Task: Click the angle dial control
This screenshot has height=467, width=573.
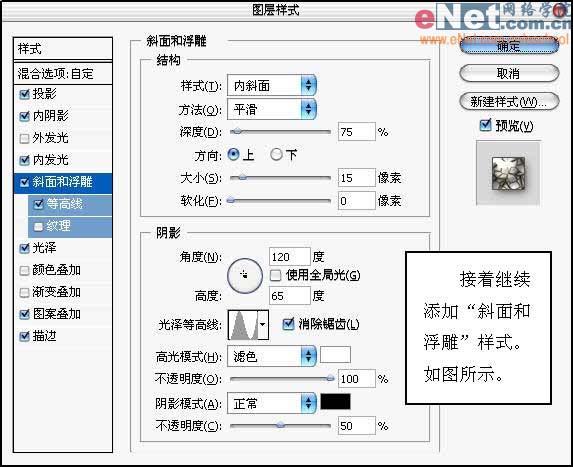Action: pyautogui.click(x=245, y=276)
